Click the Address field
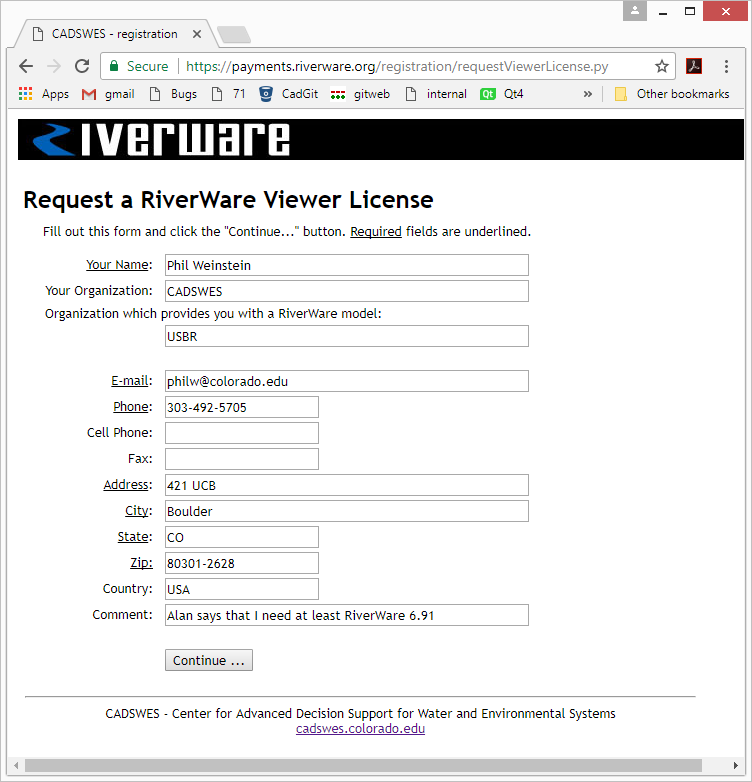 (347, 485)
